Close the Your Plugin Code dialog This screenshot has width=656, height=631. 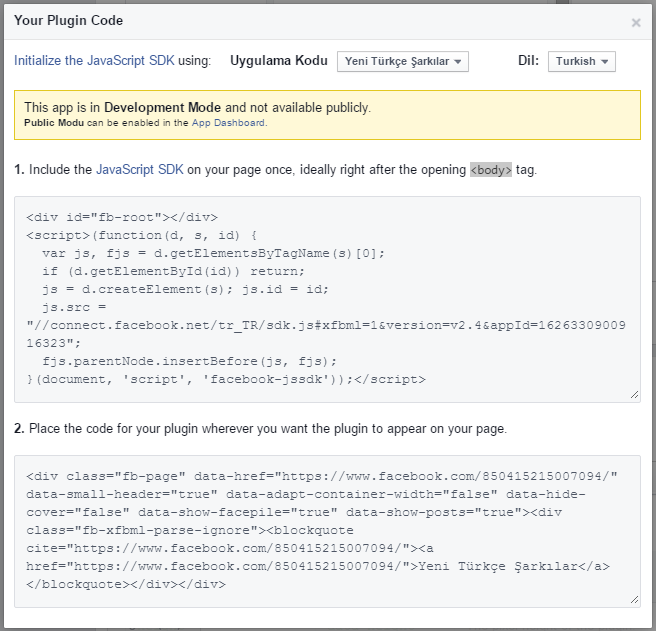[x=636, y=22]
